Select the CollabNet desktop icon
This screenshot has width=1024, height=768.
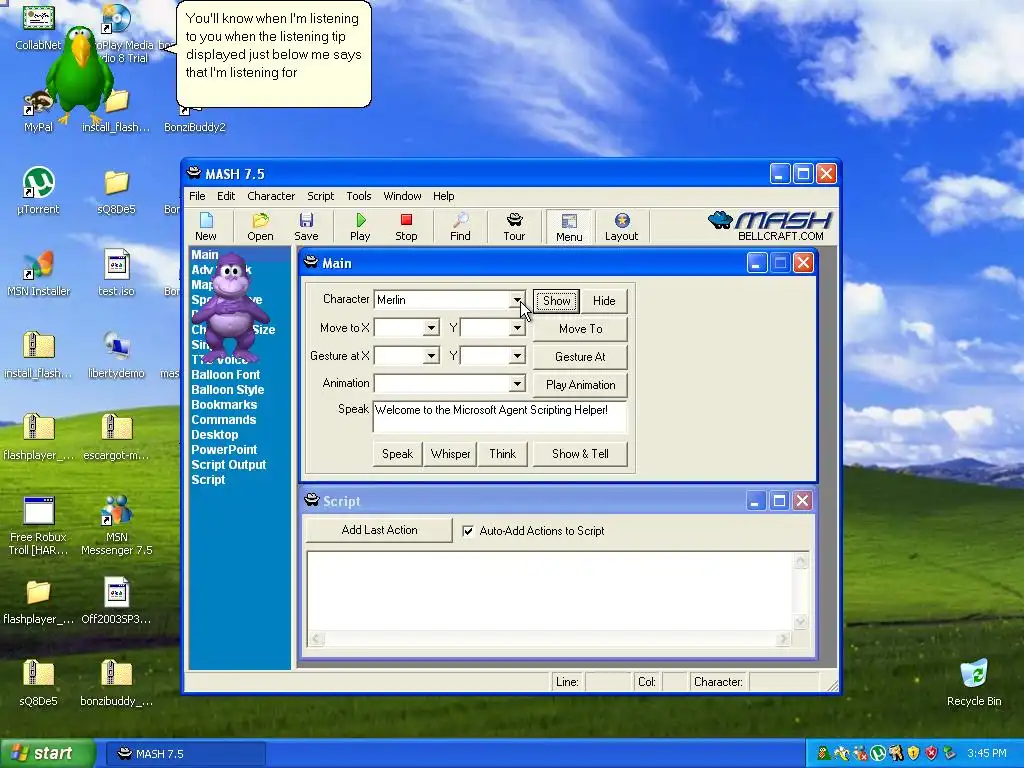pyautogui.click(x=38, y=27)
